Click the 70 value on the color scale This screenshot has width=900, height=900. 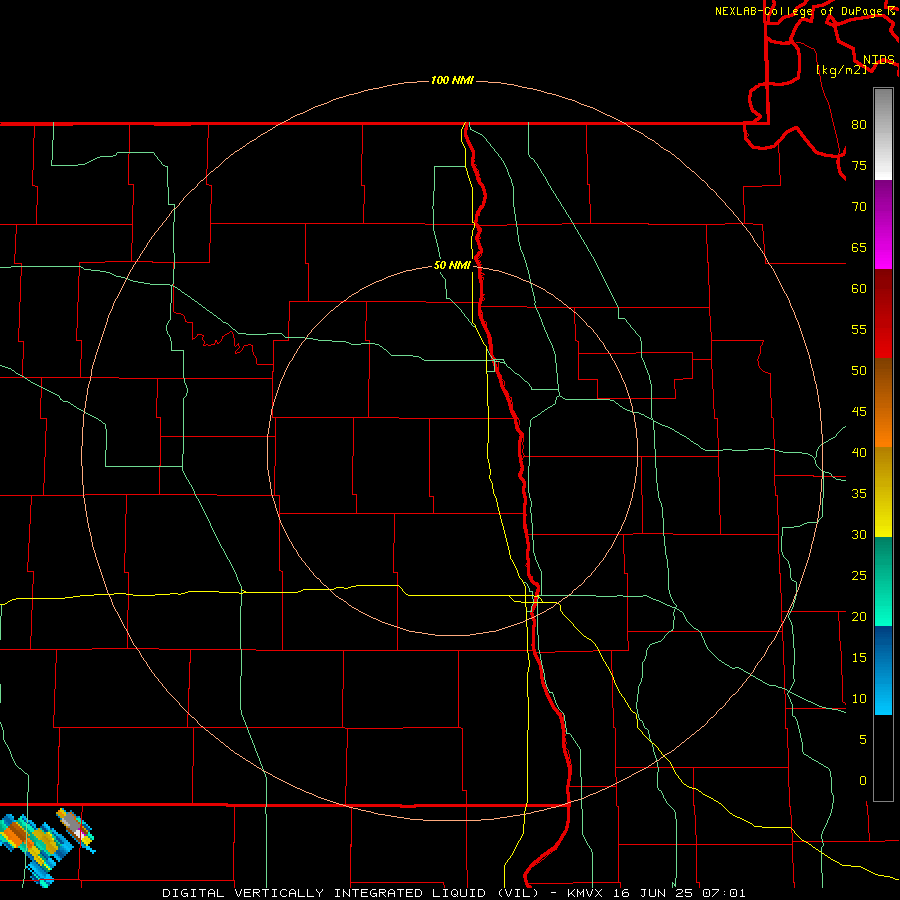pos(859,207)
